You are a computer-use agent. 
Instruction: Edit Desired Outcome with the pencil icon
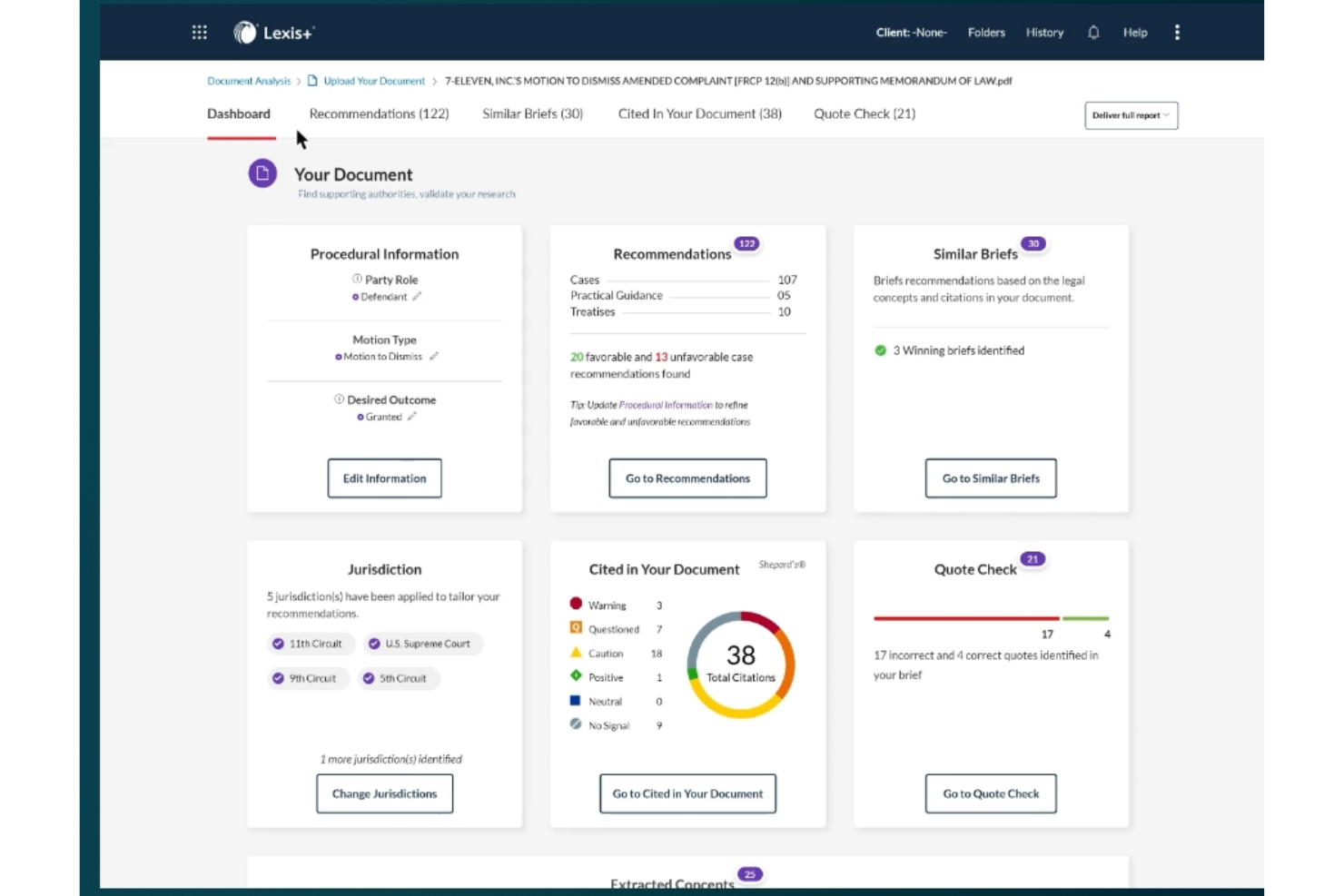pyautogui.click(x=411, y=416)
